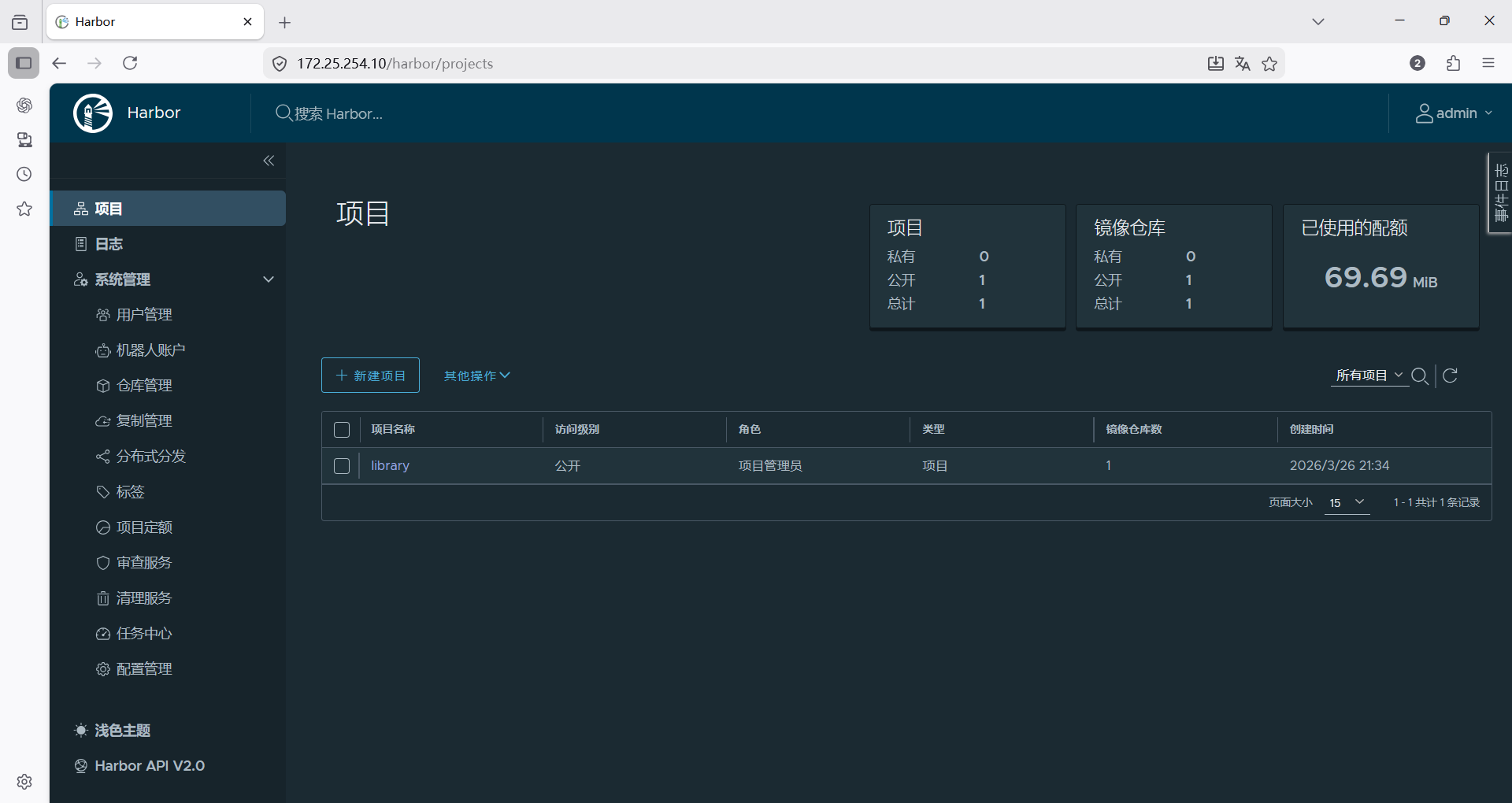This screenshot has height=803, width=1512.
Task: Open a new browser tab
Action: 285,23
